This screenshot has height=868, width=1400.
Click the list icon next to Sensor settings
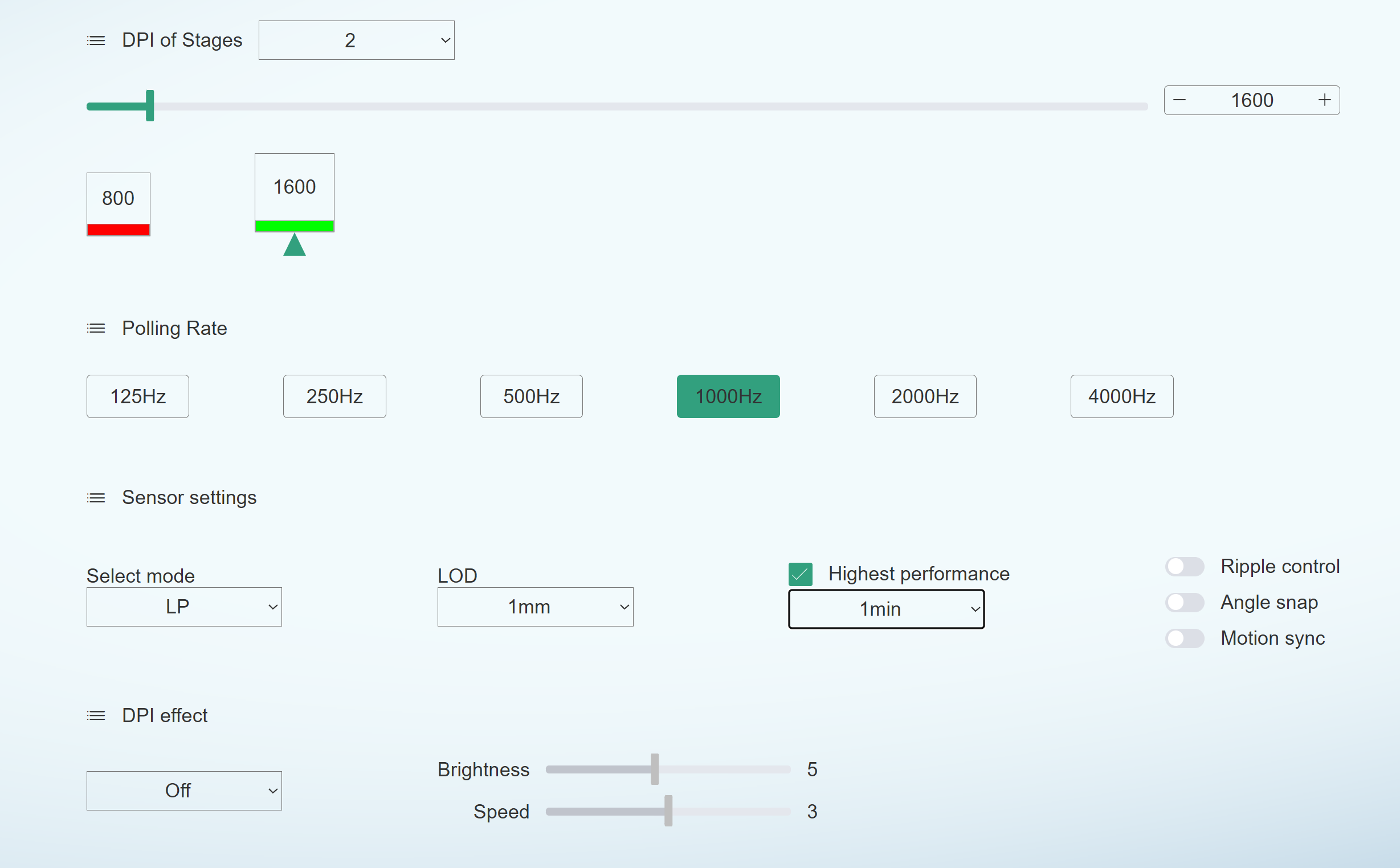pyautogui.click(x=96, y=498)
